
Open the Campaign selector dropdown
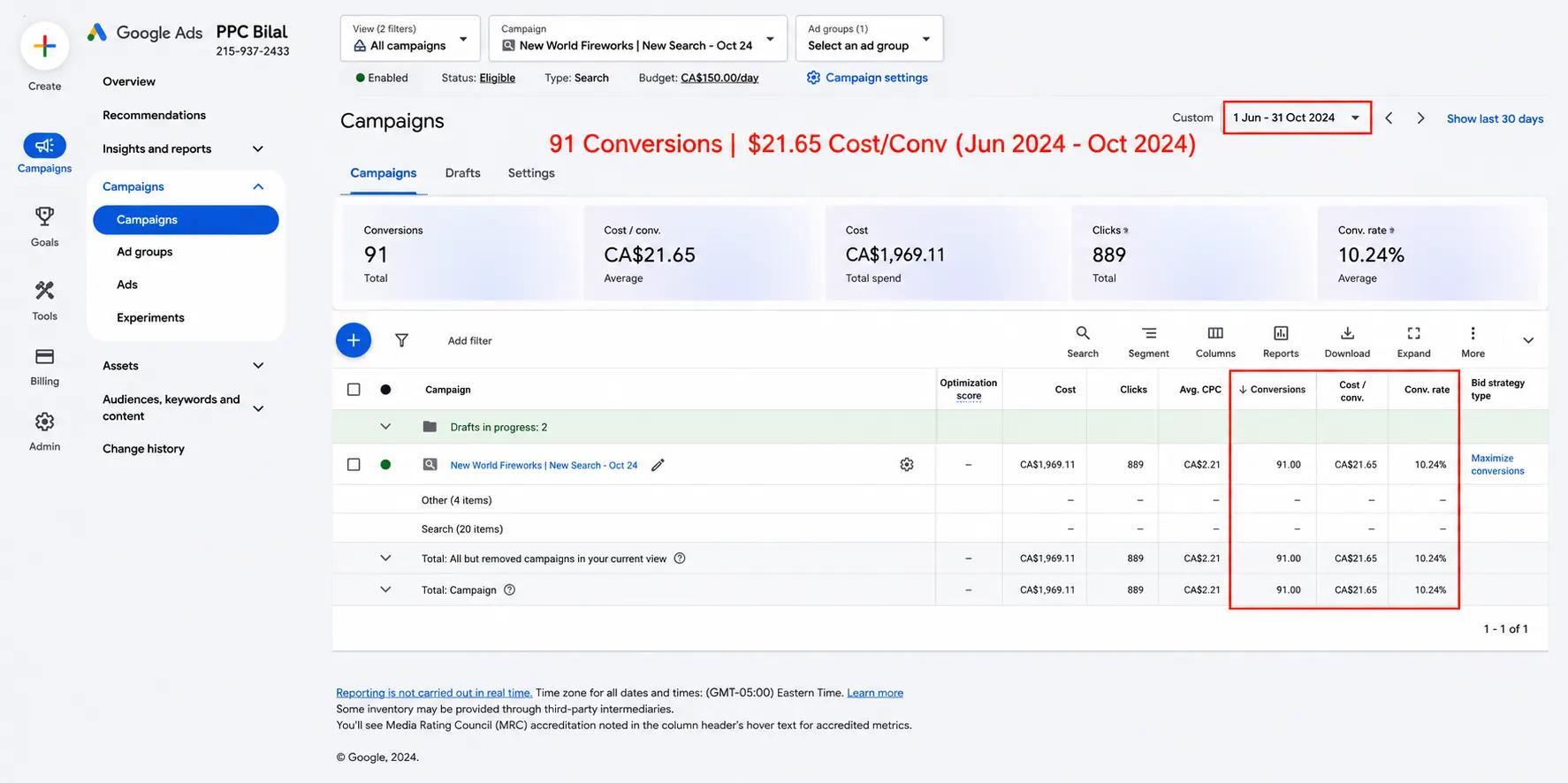point(637,38)
